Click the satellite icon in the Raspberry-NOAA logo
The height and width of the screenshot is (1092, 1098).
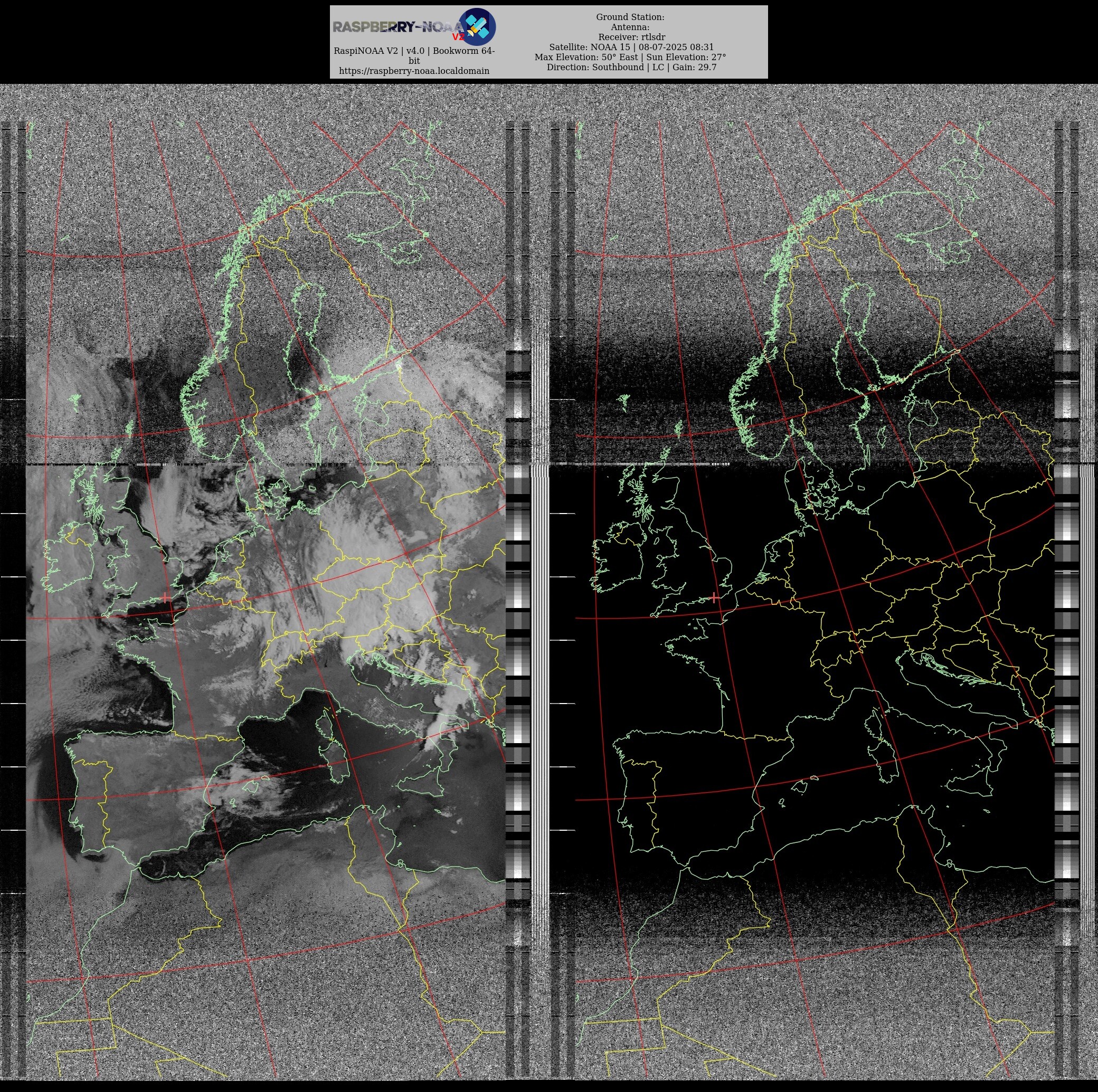477,27
